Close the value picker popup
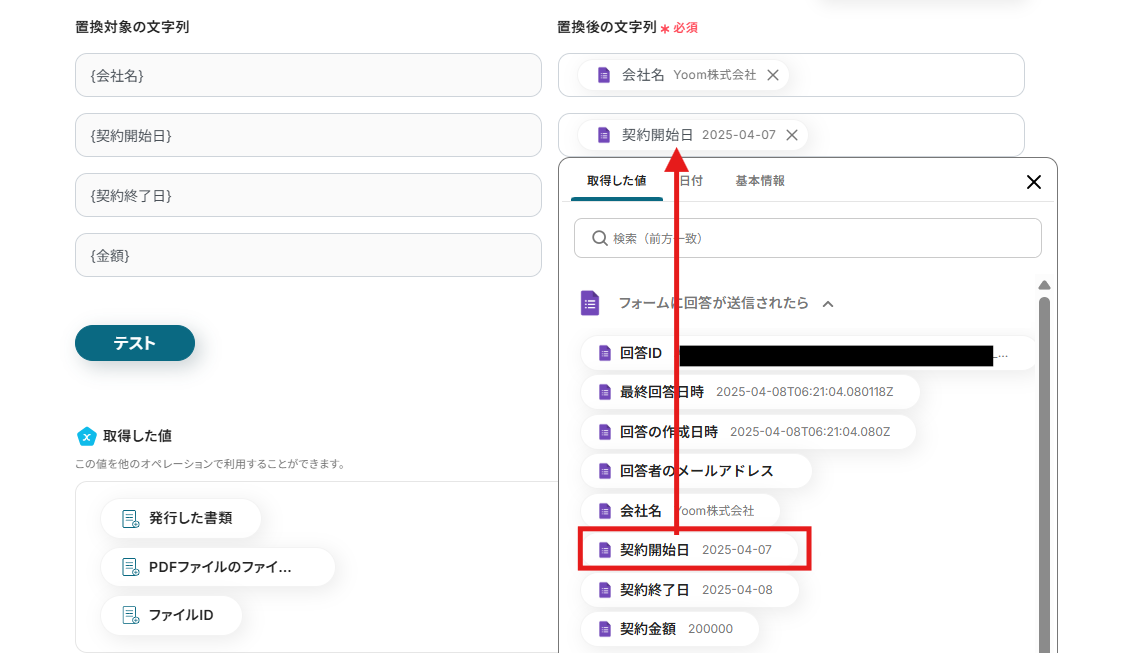The image size is (1142, 653). [x=1033, y=182]
